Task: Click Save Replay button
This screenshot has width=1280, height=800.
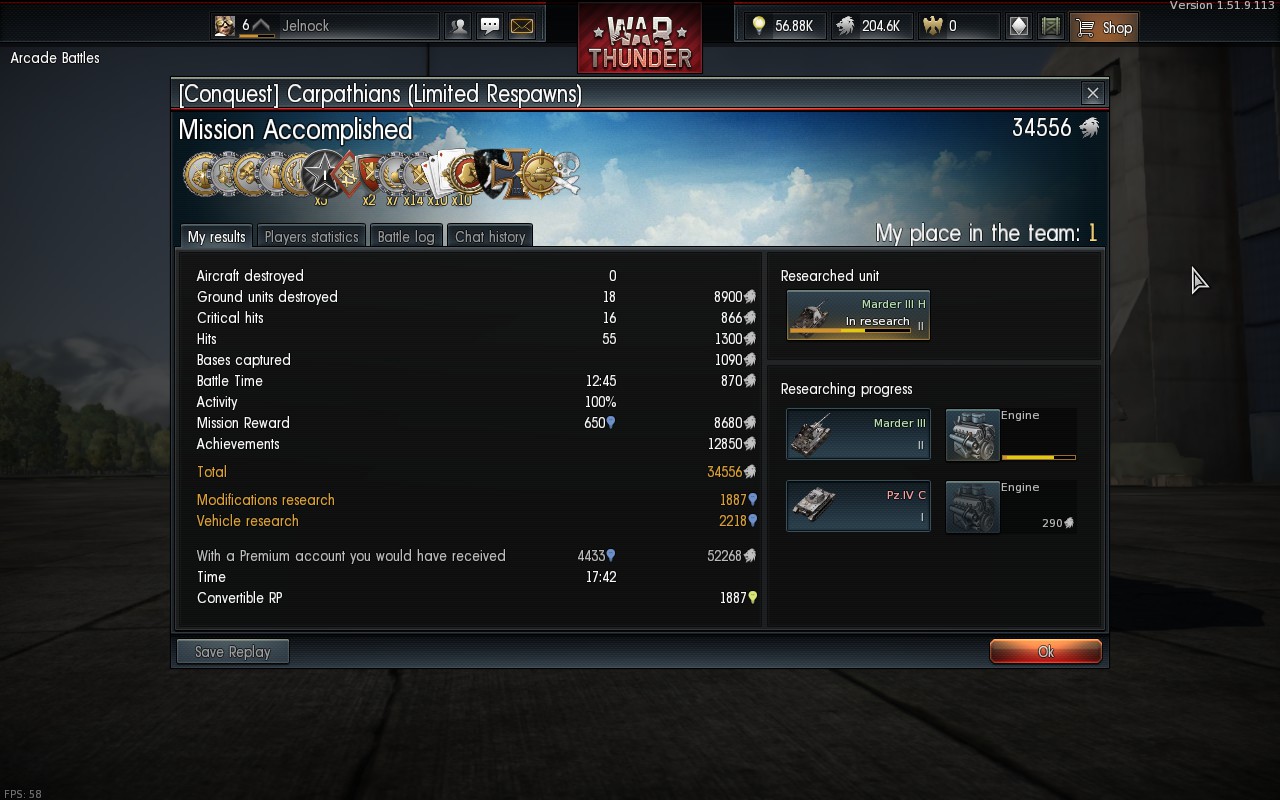Action: pyautogui.click(x=233, y=651)
